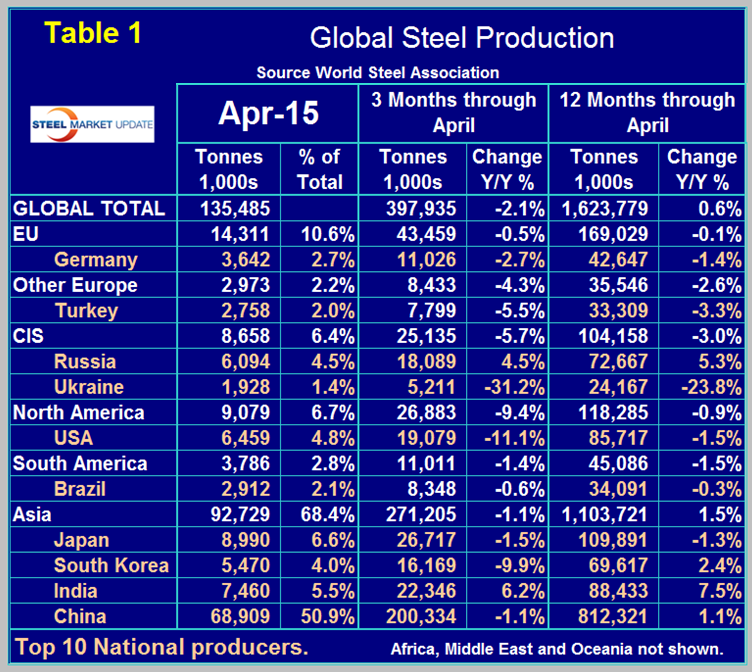Click the 3 Months through April header
The width and height of the screenshot is (752, 672).
point(453,113)
